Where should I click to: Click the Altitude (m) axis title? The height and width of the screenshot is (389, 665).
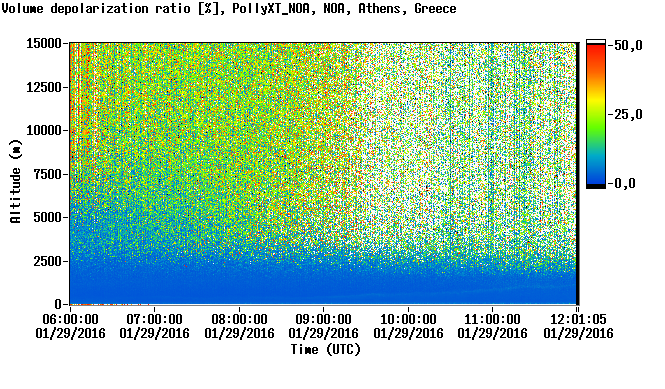coord(16,181)
